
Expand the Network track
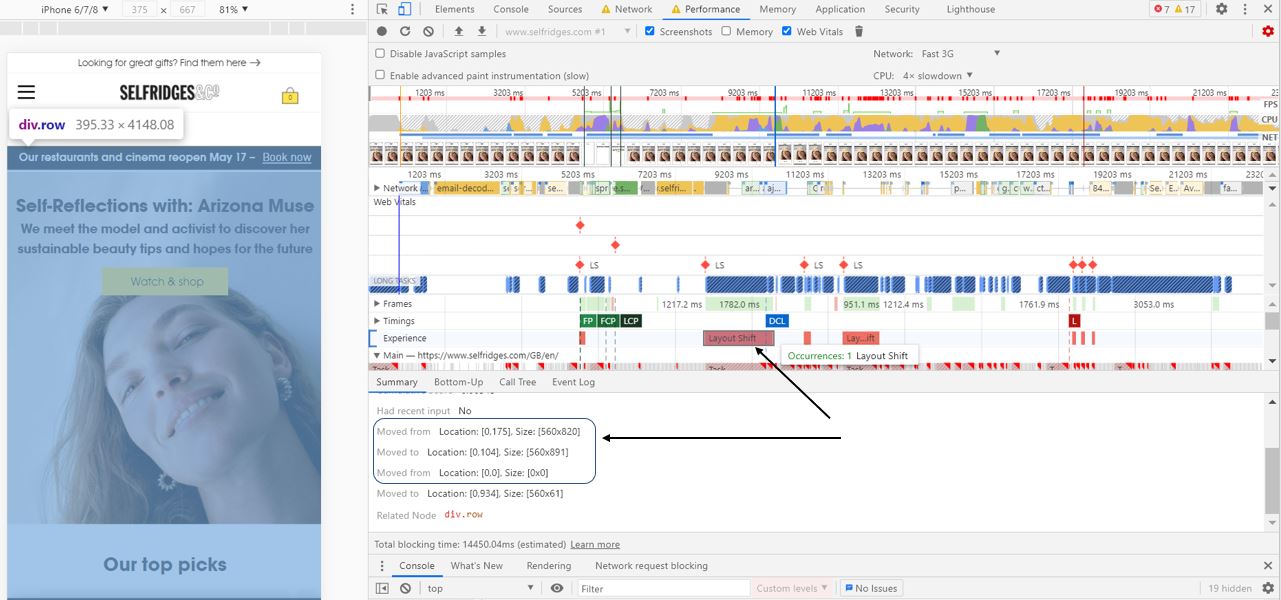pos(377,188)
